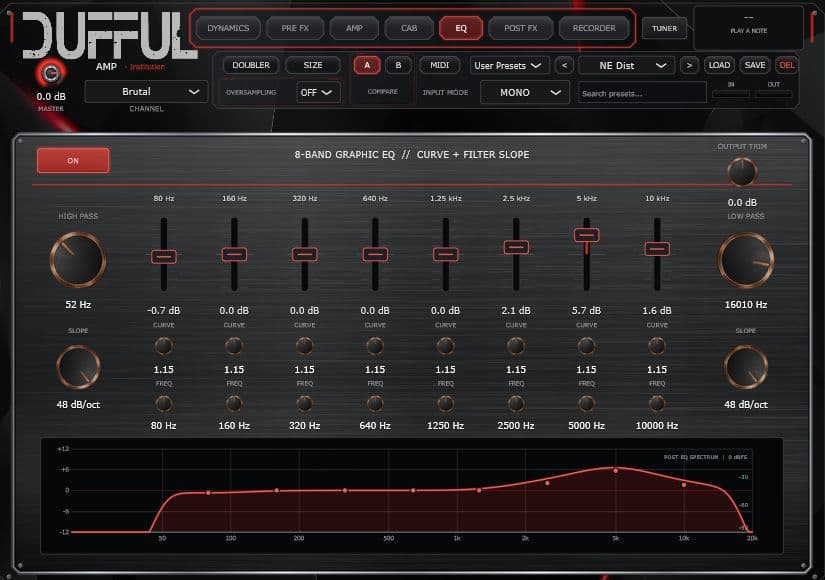The image size is (825, 580).
Task: Open the Oversampling OFF dropdown
Action: click(318, 93)
